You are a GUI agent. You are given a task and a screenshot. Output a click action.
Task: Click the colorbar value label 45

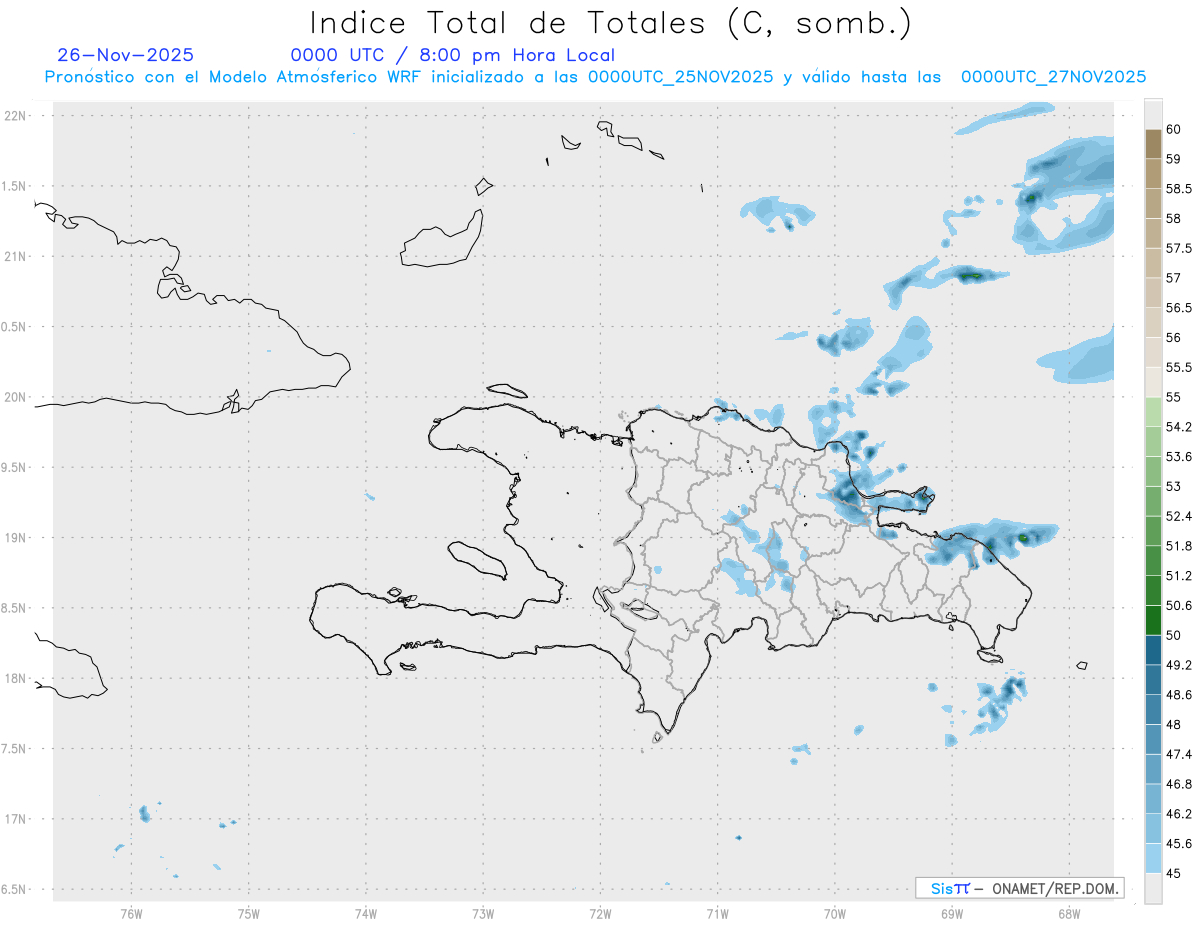pyautogui.click(x=1174, y=874)
